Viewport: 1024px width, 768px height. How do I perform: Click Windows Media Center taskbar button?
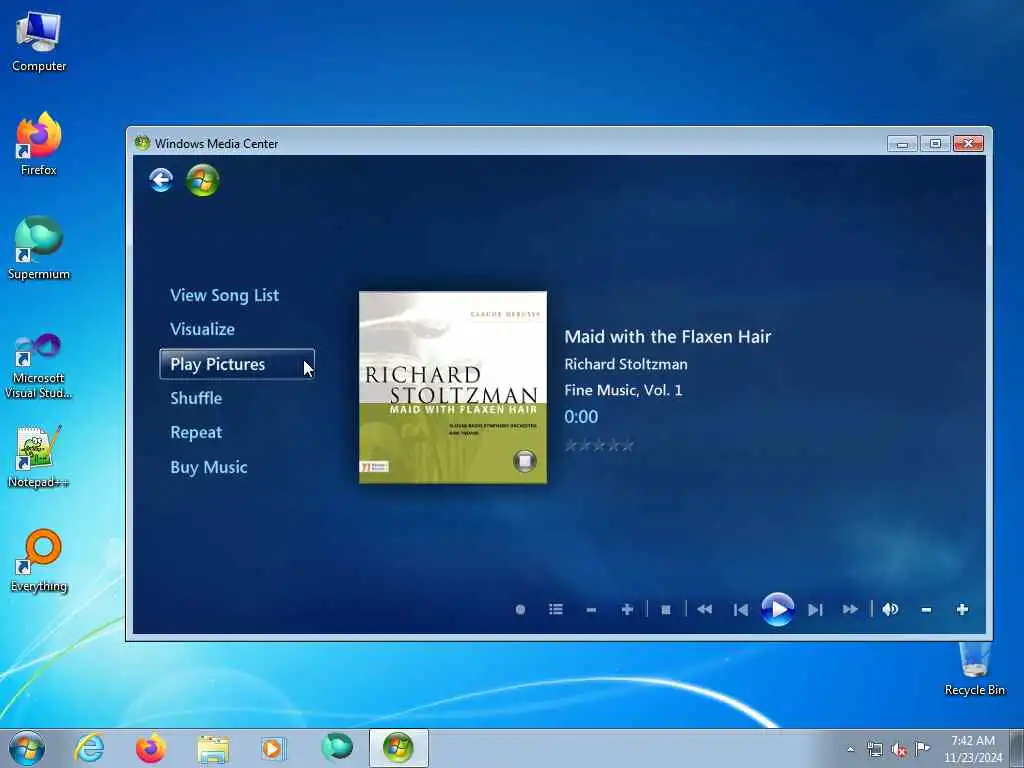(398, 748)
